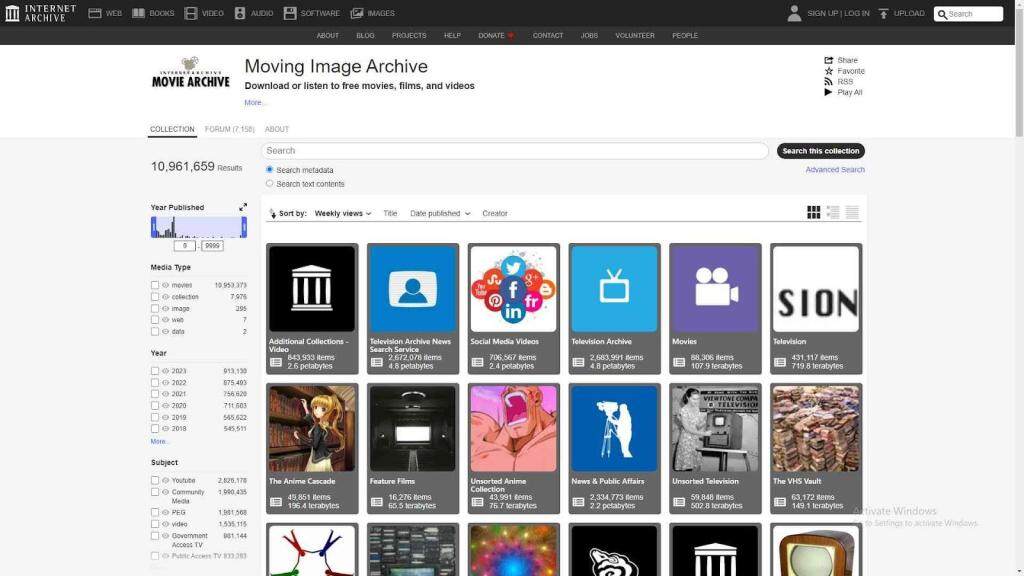This screenshot has height=576, width=1024.
Task: Click the Internet Archive logo
Action: point(40,13)
